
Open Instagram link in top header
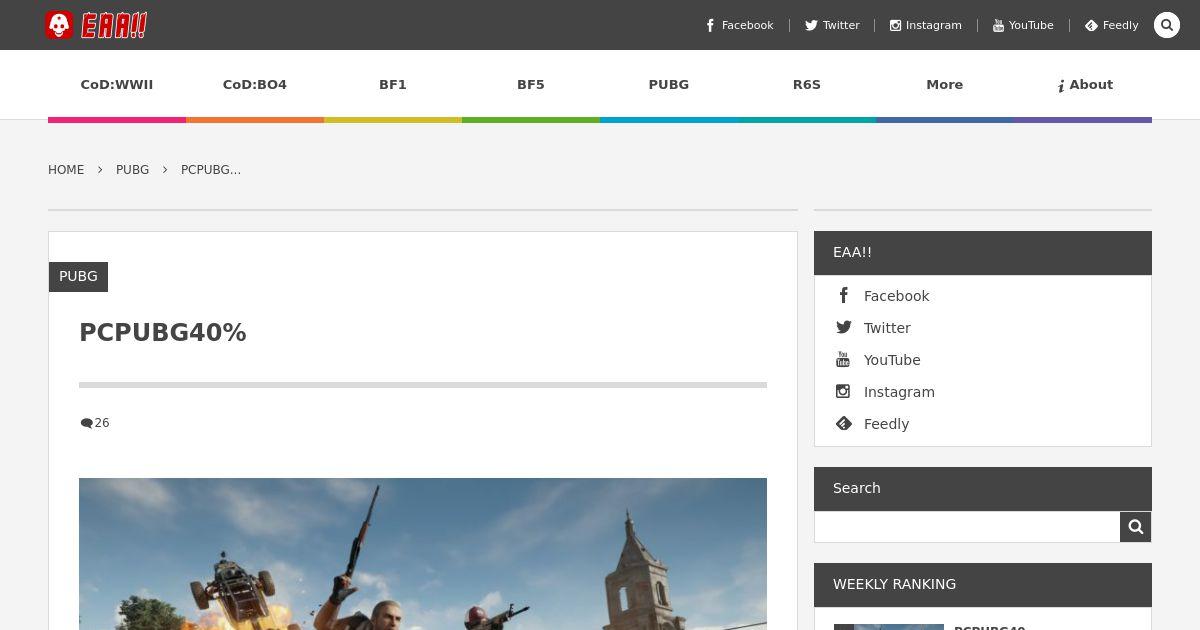point(926,25)
